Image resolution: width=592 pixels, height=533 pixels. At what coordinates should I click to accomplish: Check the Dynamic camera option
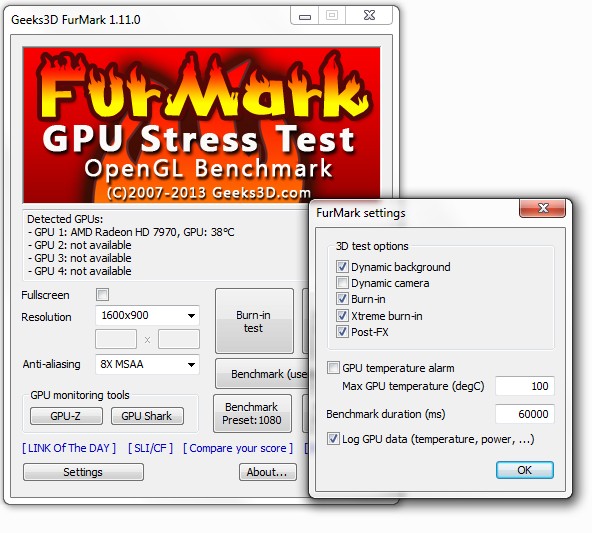point(342,283)
